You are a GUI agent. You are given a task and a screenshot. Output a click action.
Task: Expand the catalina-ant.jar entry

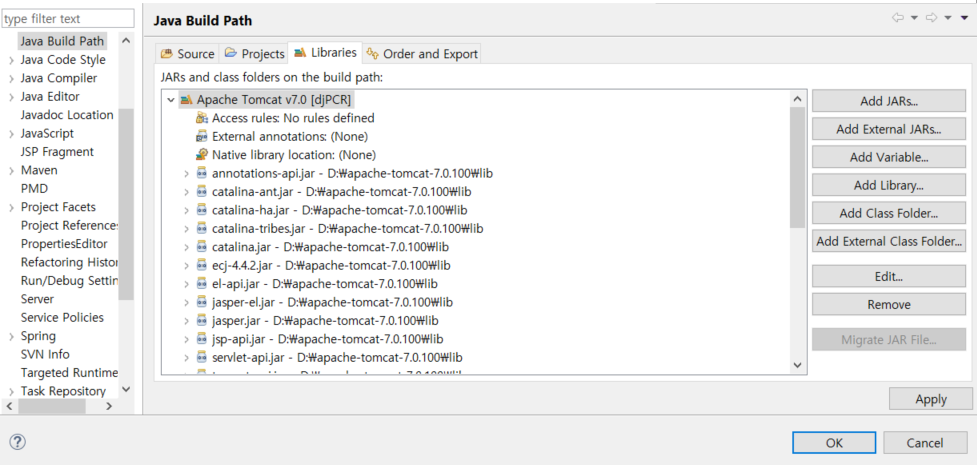(x=186, y=191)
